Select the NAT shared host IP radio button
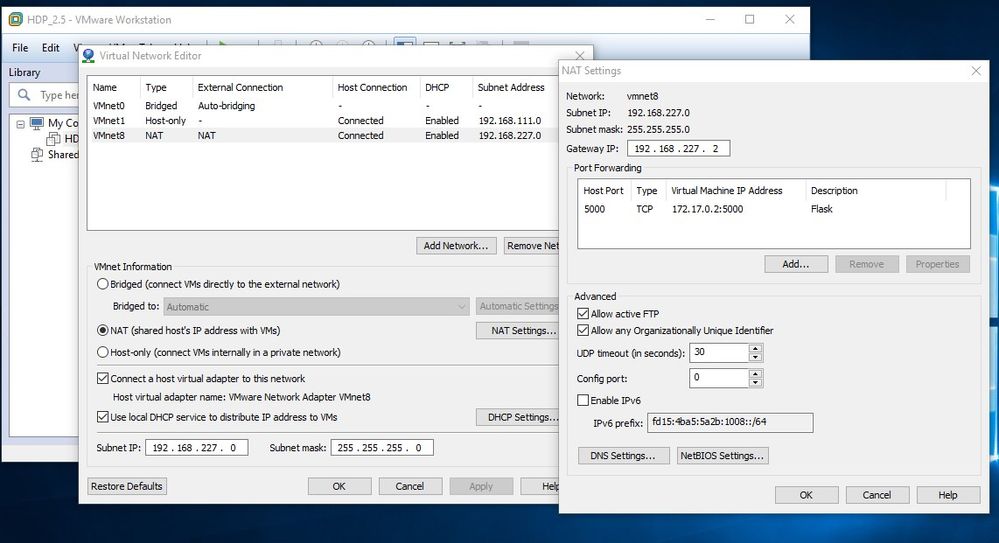999x543 pixels. pyautogui.click(x=103, y=331)
